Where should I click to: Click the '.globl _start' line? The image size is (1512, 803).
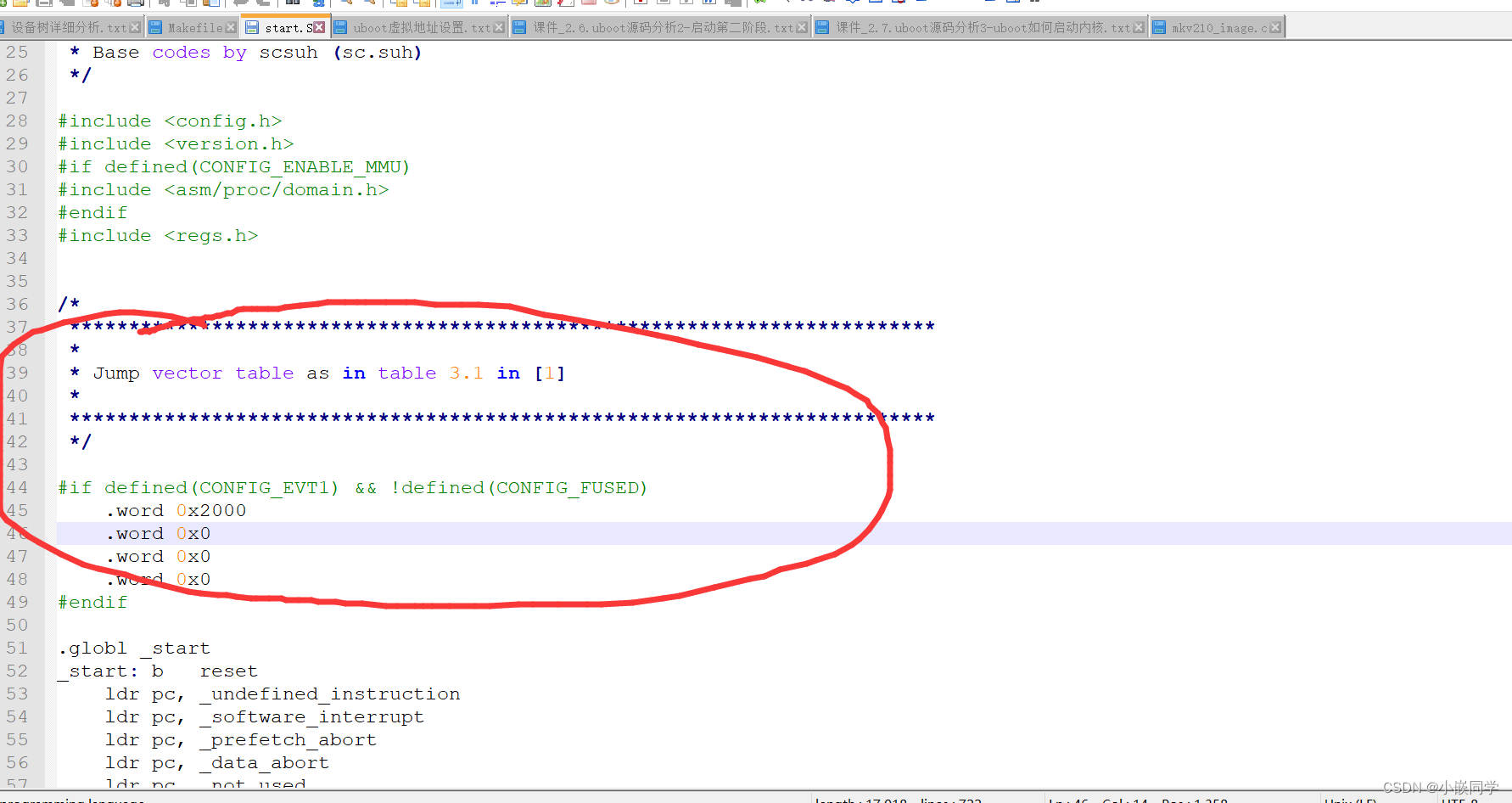134,649
